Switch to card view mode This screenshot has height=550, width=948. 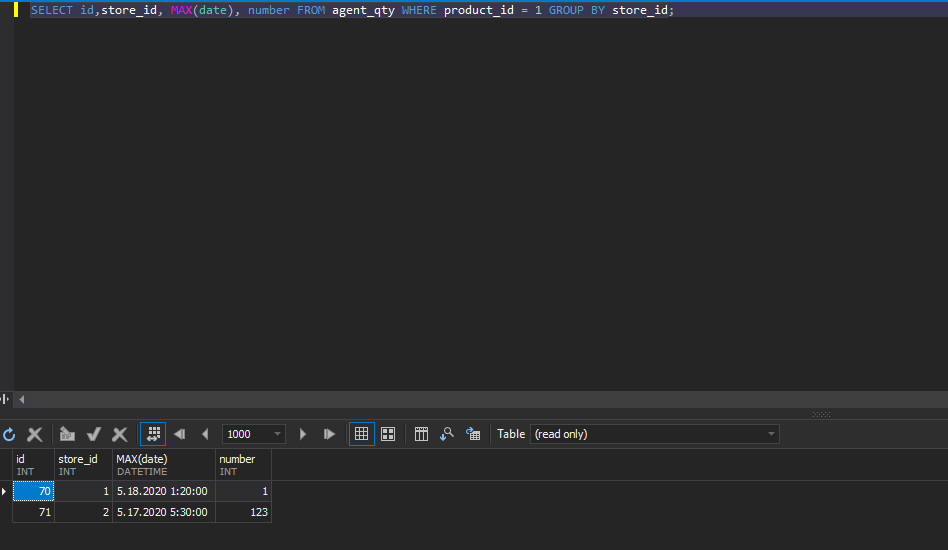tap(388, 434)
